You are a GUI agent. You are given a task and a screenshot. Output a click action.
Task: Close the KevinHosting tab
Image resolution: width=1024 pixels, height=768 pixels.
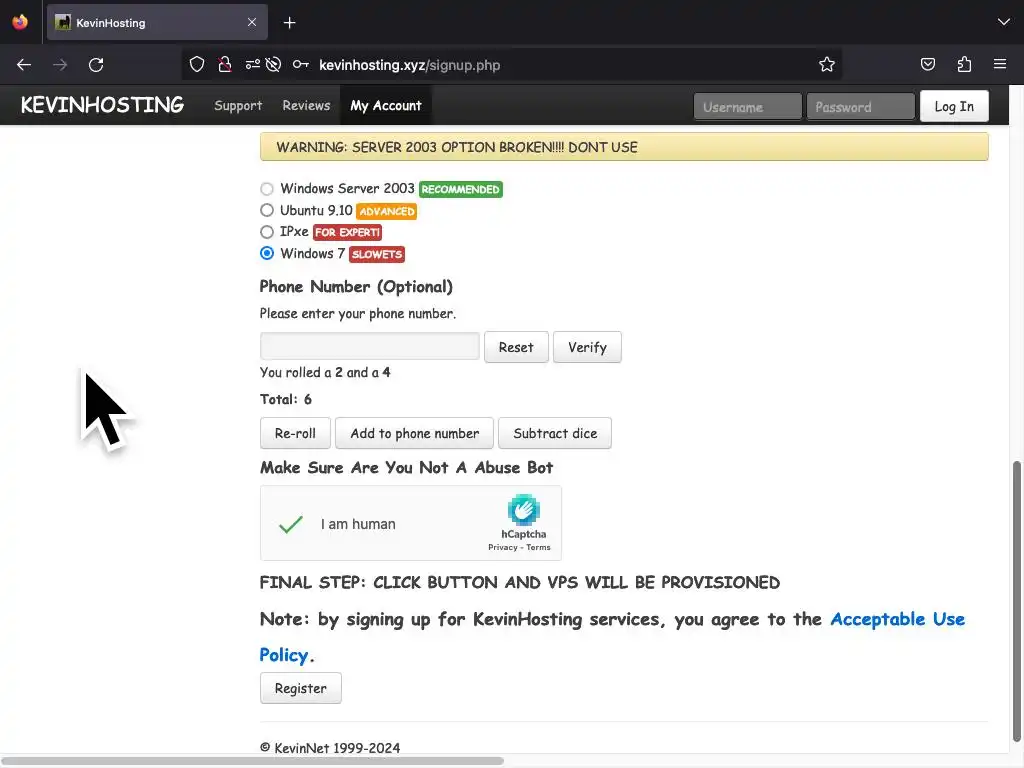251,22
